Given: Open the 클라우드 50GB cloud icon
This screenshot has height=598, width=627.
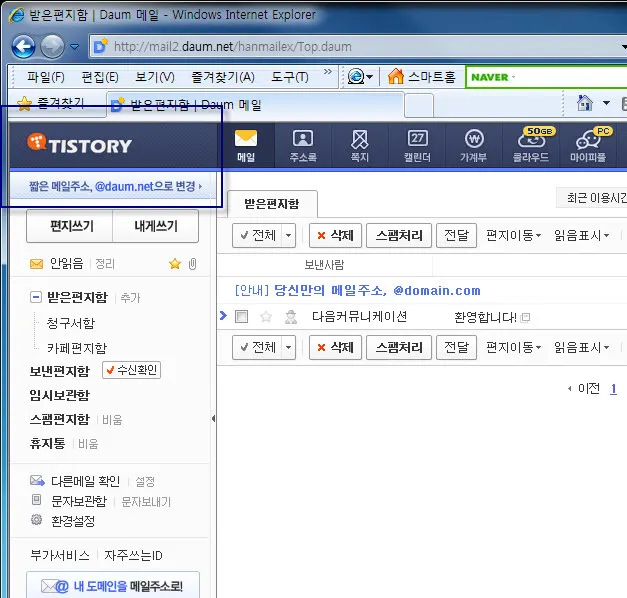Looking at the screenshot, I should tap(533, 145).
